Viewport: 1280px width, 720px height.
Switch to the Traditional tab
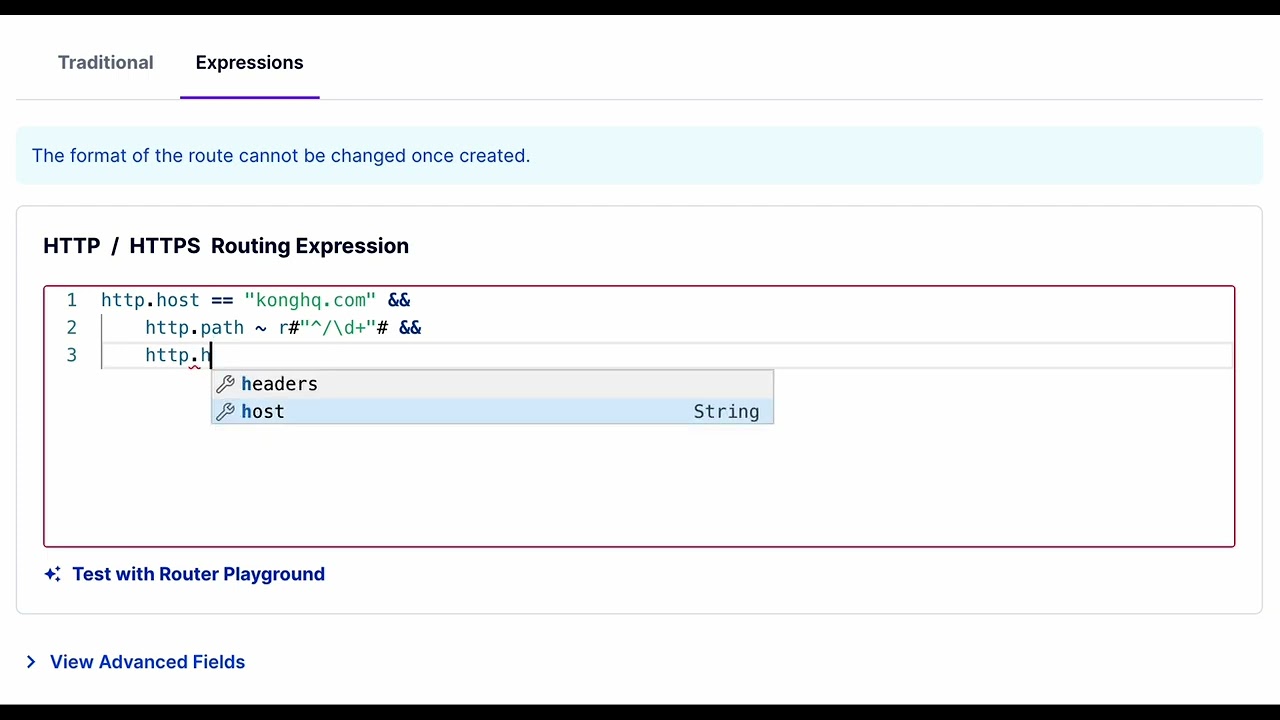point(106,62)
